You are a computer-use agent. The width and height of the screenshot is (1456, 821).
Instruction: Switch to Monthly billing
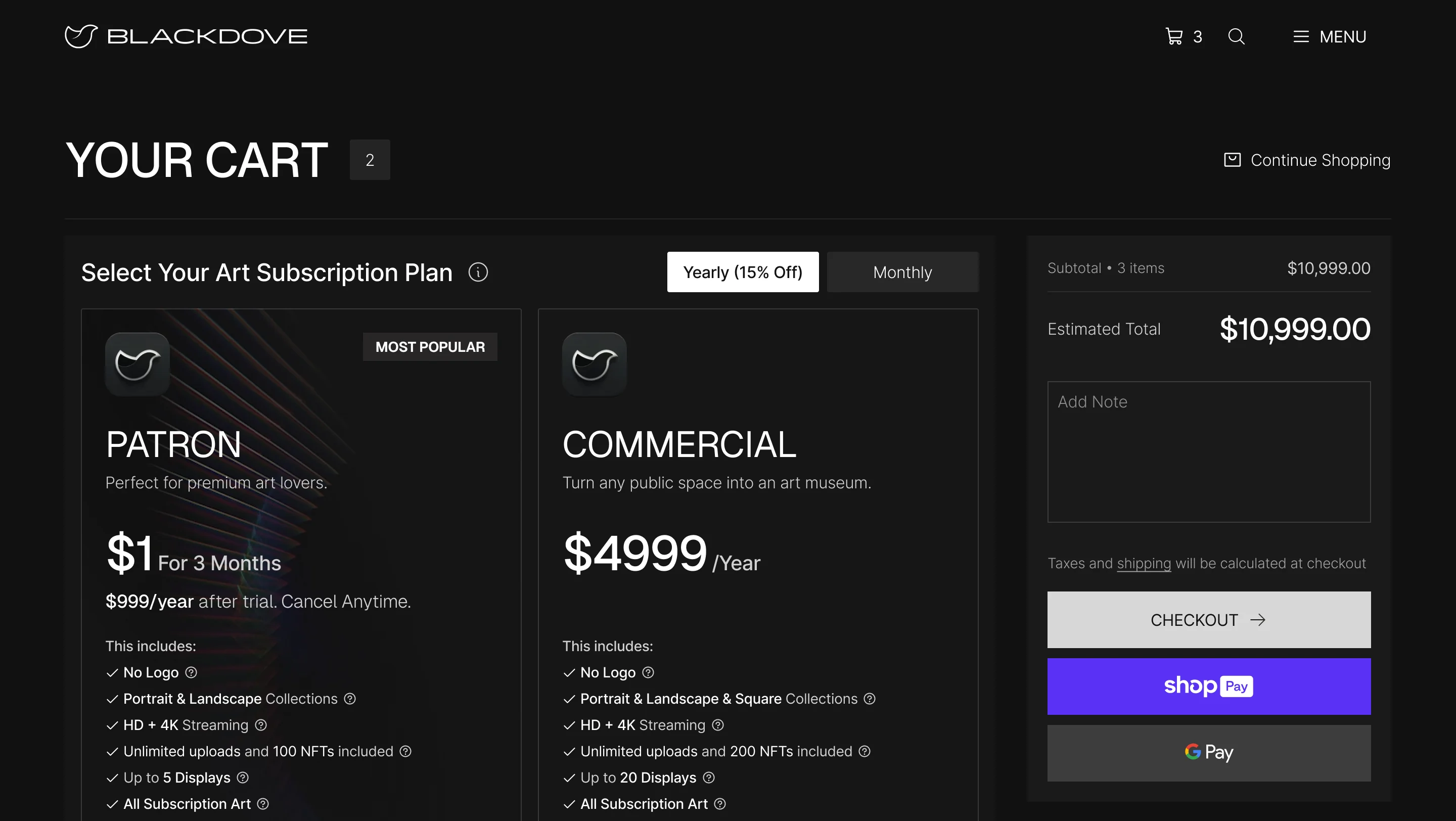pos(902,272)
